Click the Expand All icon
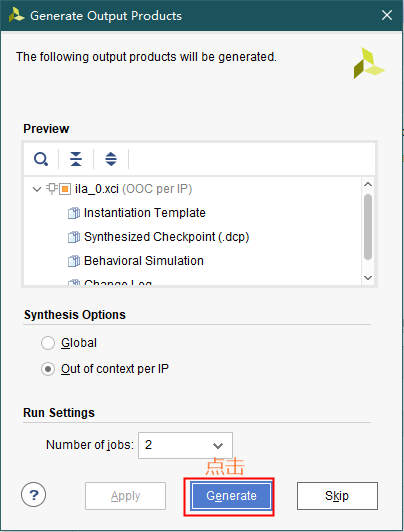 coord(111,159)
